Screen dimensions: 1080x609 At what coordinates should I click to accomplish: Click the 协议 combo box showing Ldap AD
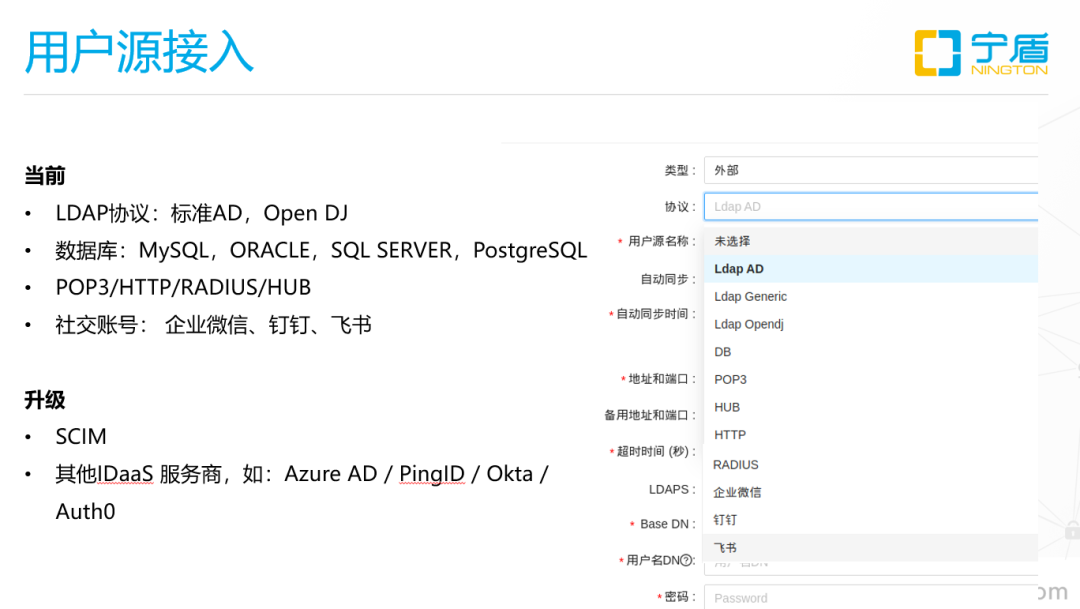click(x=871, y=207)
